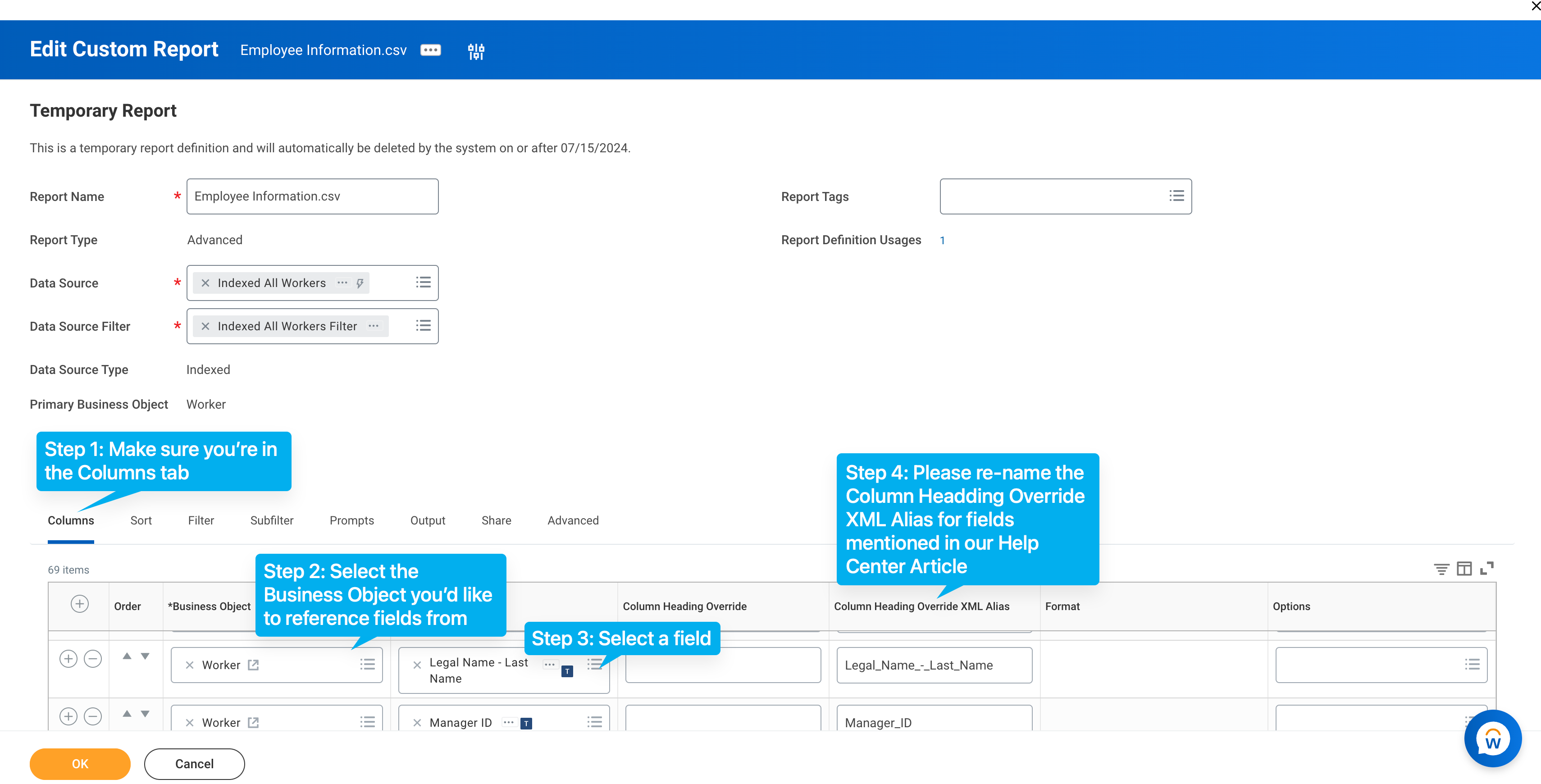Open the column chooser grid icon
The image size is (1541, 784).
(1464, 569)
